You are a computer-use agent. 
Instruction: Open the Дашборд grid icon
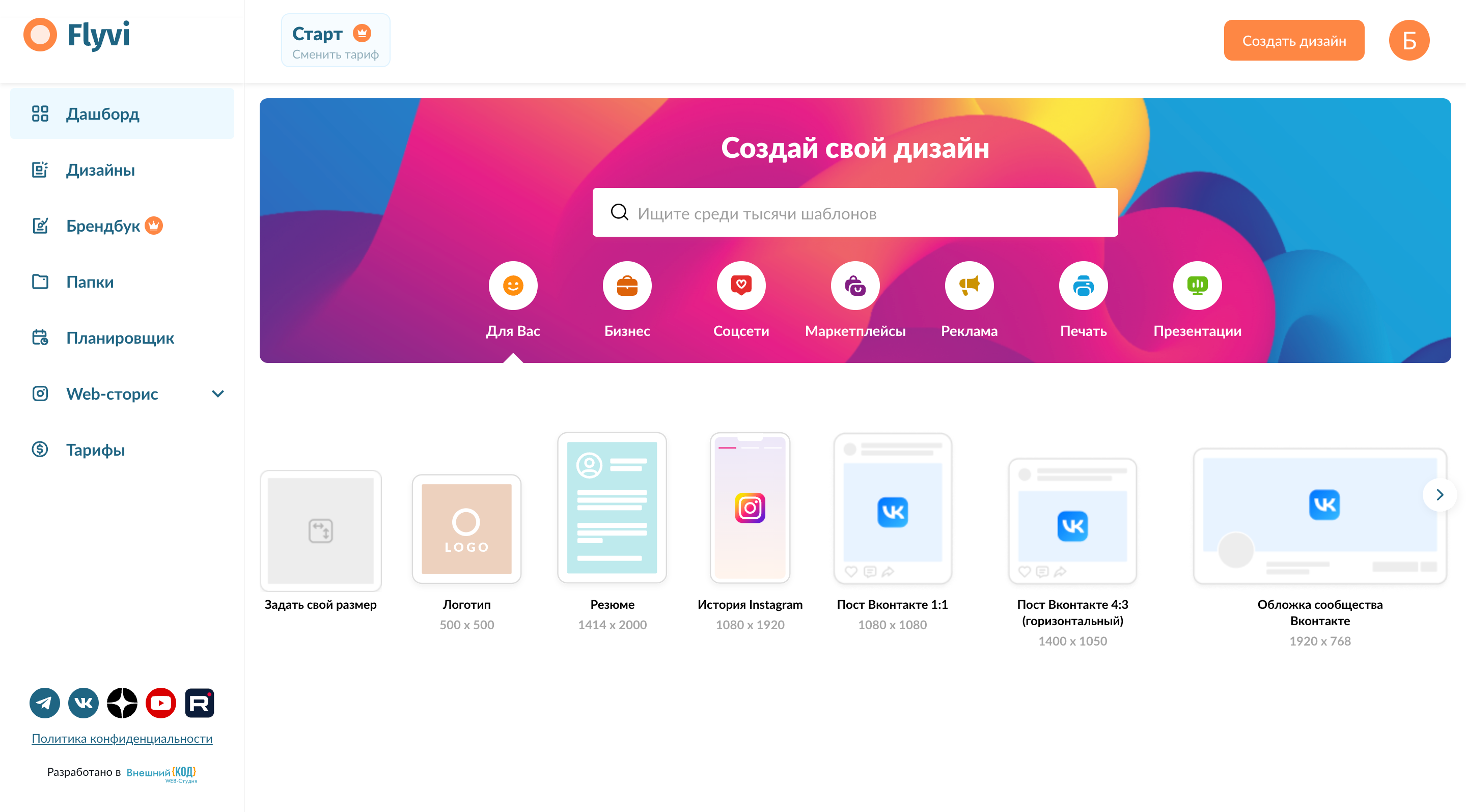40,114
